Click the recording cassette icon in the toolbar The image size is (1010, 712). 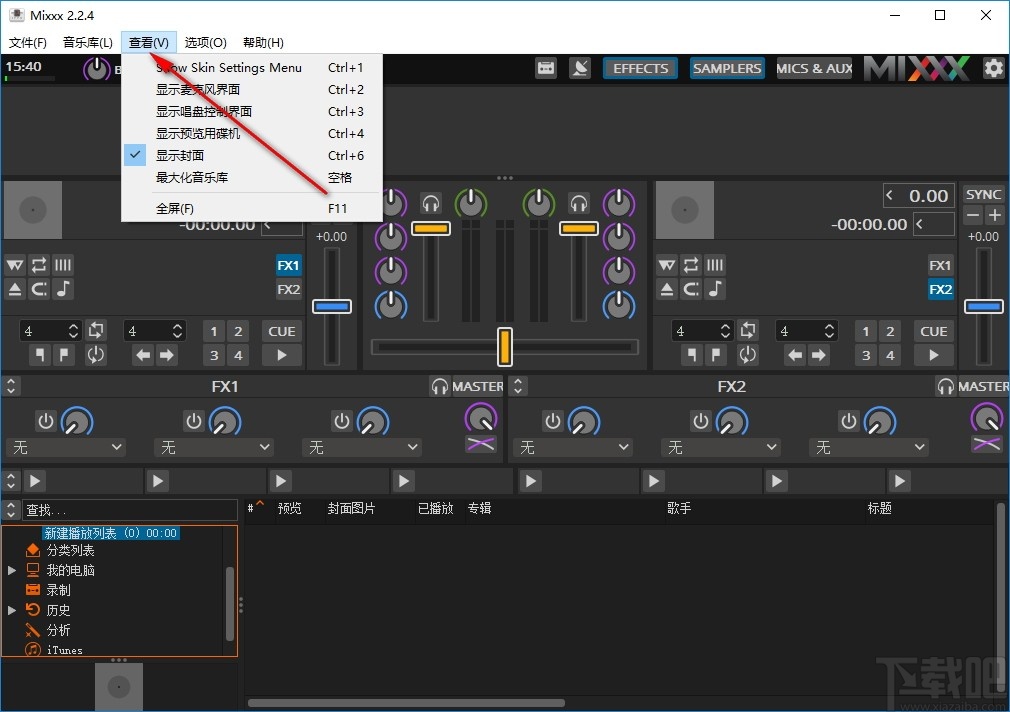pos(546,67)
